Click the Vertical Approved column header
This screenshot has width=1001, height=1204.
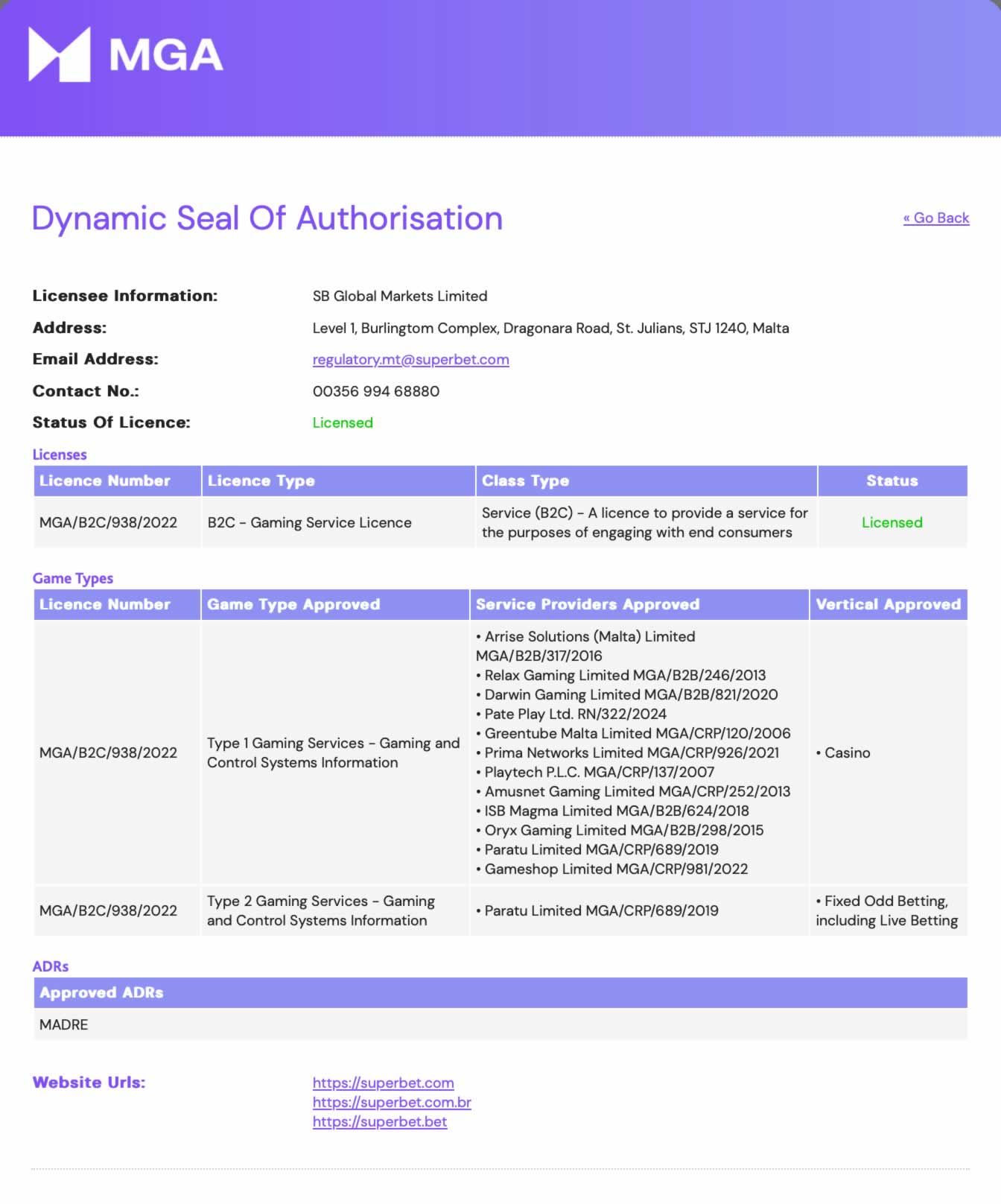[889, 604]
